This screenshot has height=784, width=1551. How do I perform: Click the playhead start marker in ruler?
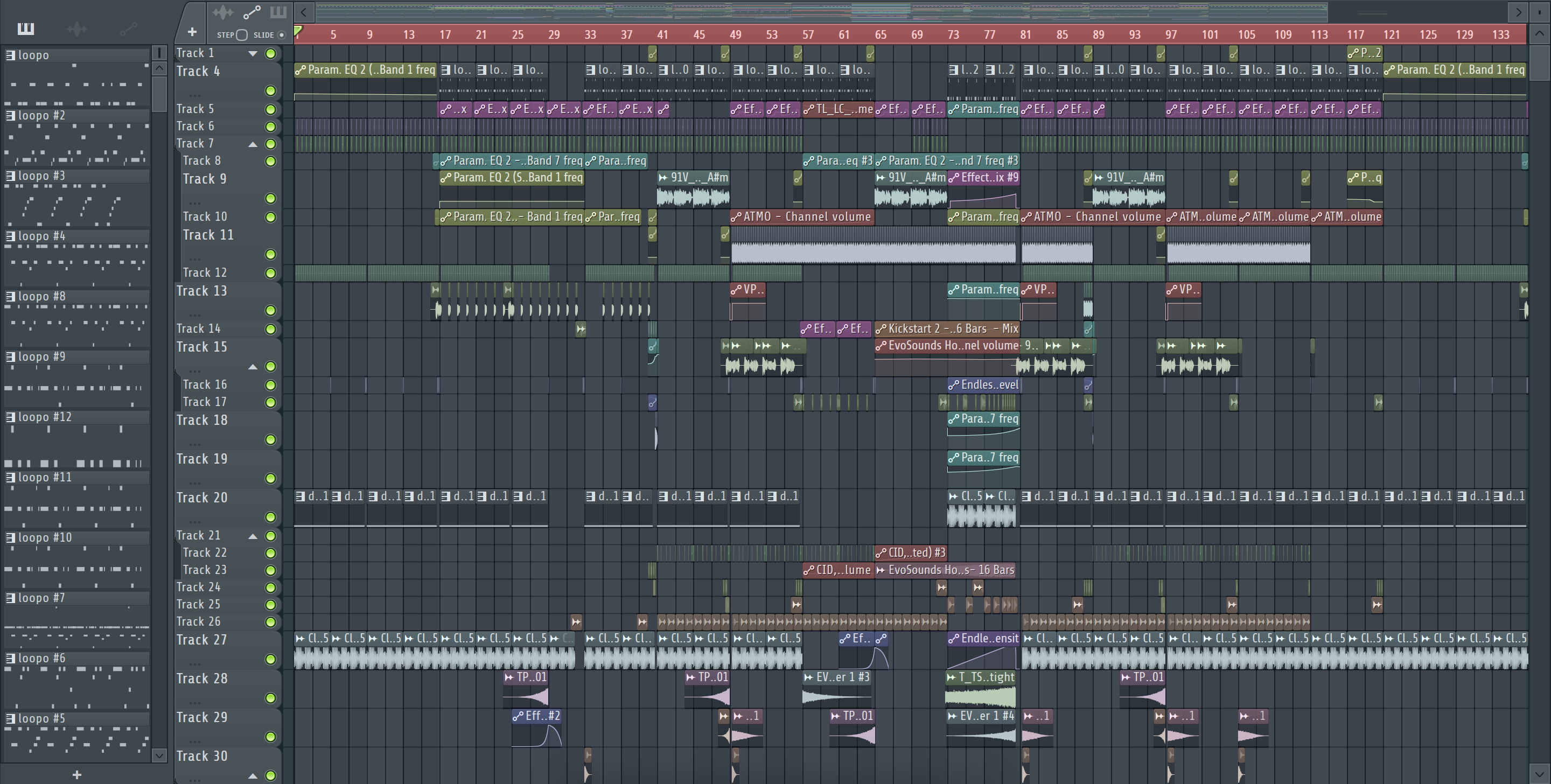298,30
